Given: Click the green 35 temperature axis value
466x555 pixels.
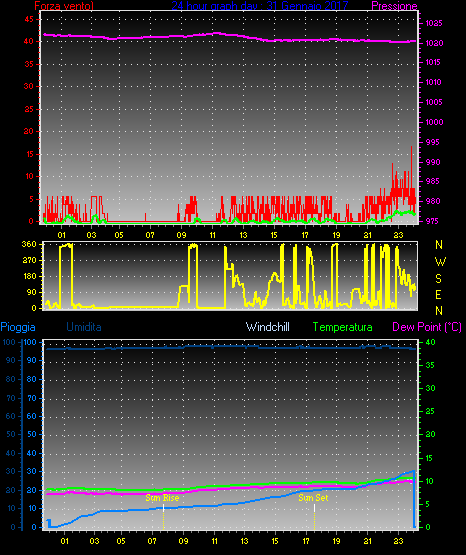Looking at the screenshot, I should pos(430,365).
